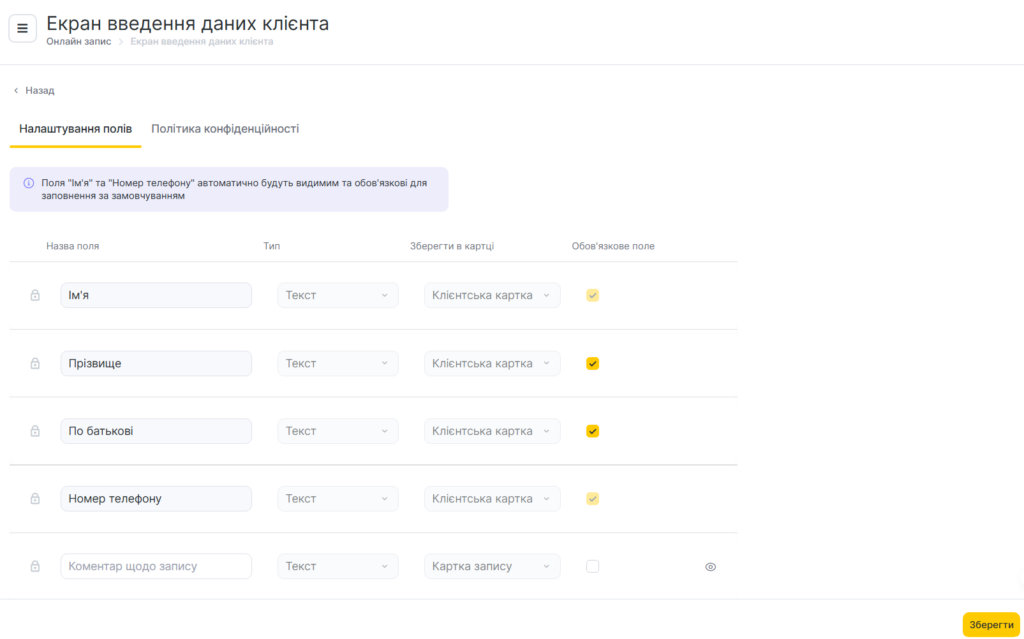This screenshot has height=639, width=1024.
Task: Click the lock icon beside Номер телефону field
Action: [35, 498]
